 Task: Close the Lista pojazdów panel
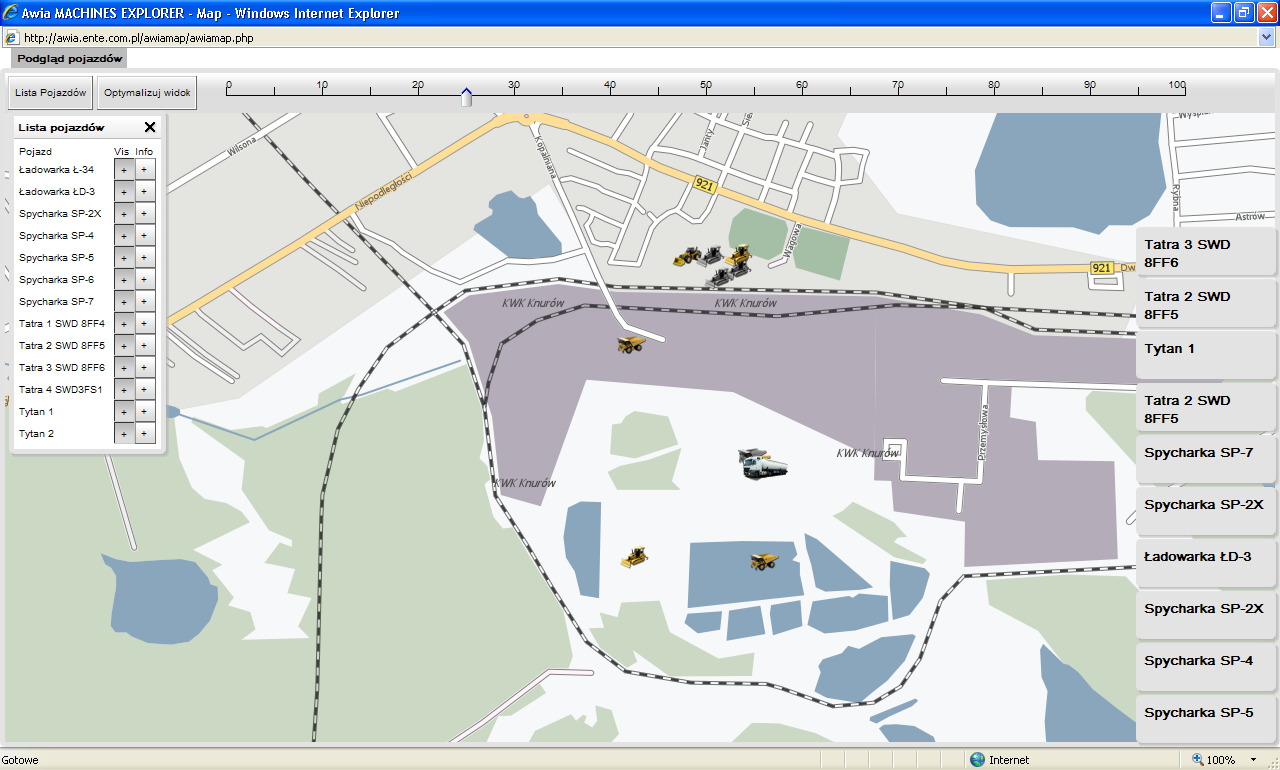pos(150,127)
